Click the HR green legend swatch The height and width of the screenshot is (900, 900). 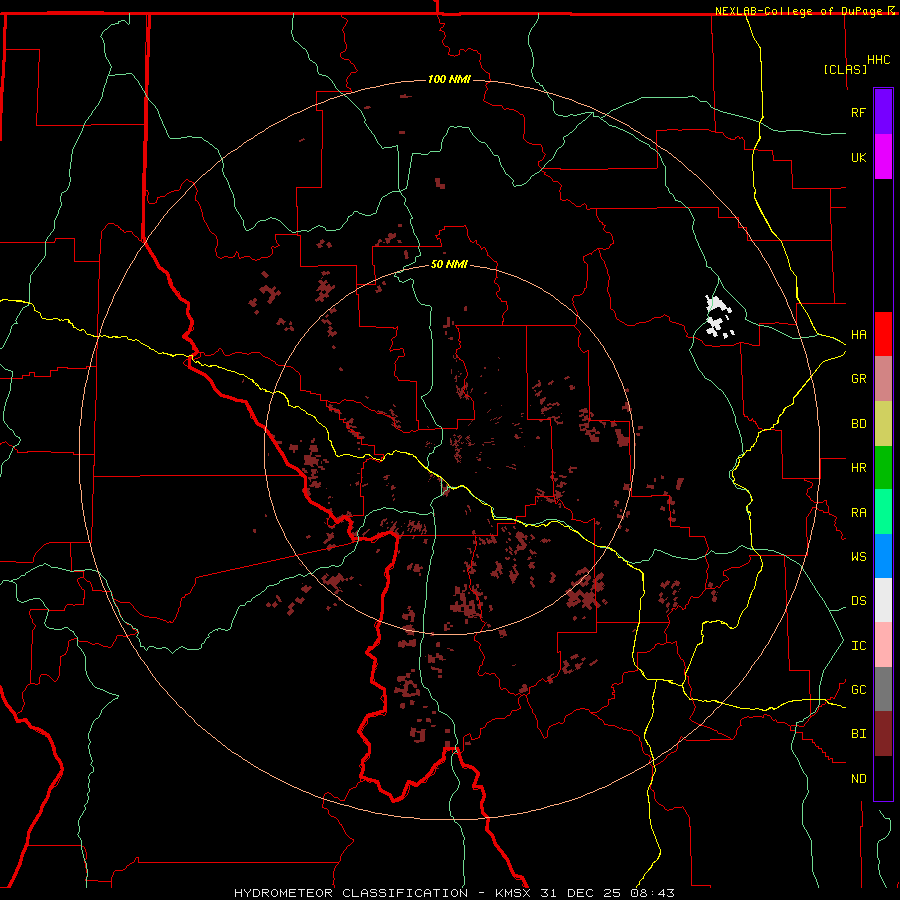coord(883,468)
